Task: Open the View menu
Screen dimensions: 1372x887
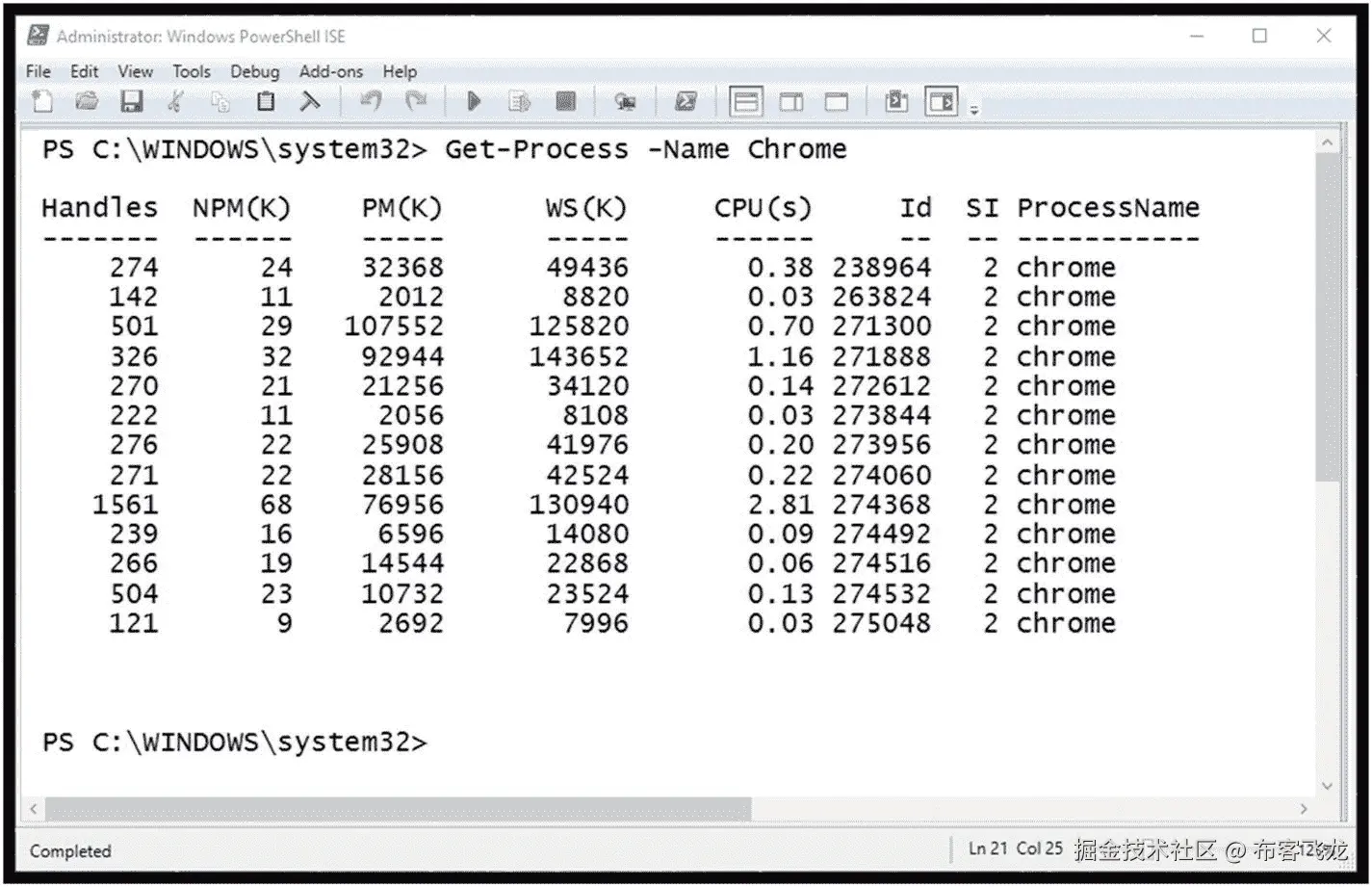Action: point(135,71)
